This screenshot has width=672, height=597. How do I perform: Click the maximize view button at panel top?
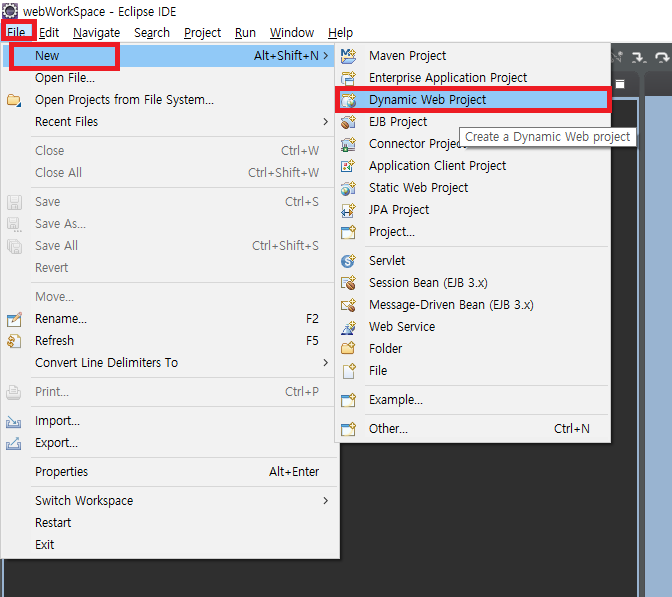[x=620, y=84]
